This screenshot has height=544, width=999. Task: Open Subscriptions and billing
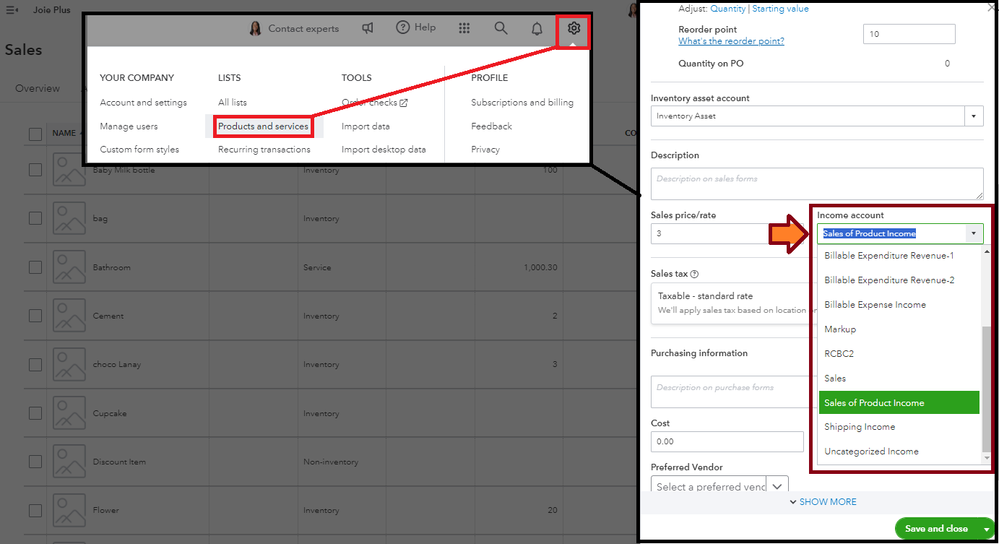click(522, 103)
